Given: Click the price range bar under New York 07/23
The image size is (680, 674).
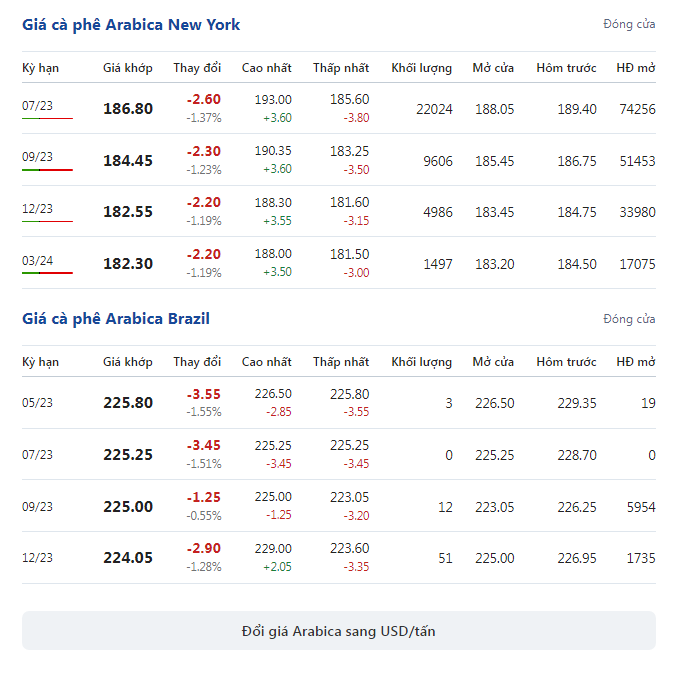Looking at the screenshot, I should (47, 118).
